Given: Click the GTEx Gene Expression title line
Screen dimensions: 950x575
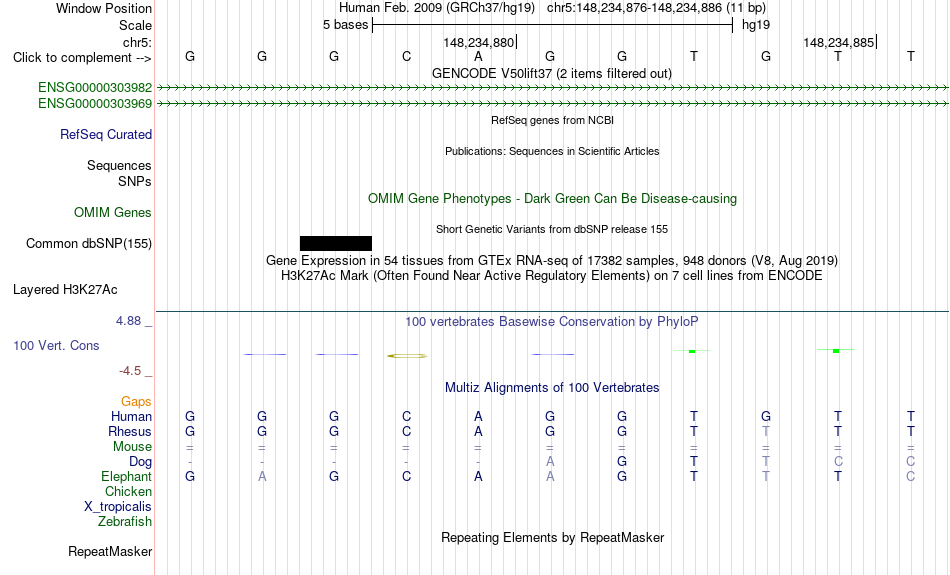Looking at the screenshot, I should click(x=552, y=261).
